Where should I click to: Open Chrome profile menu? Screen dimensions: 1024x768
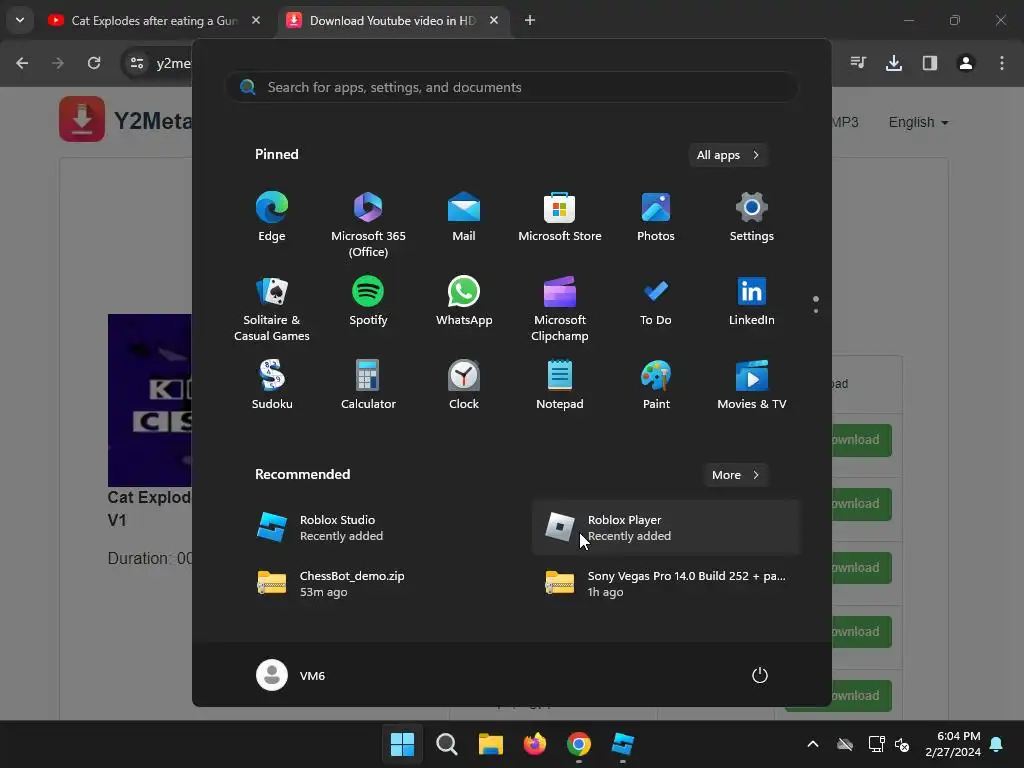tap(966, 63)
